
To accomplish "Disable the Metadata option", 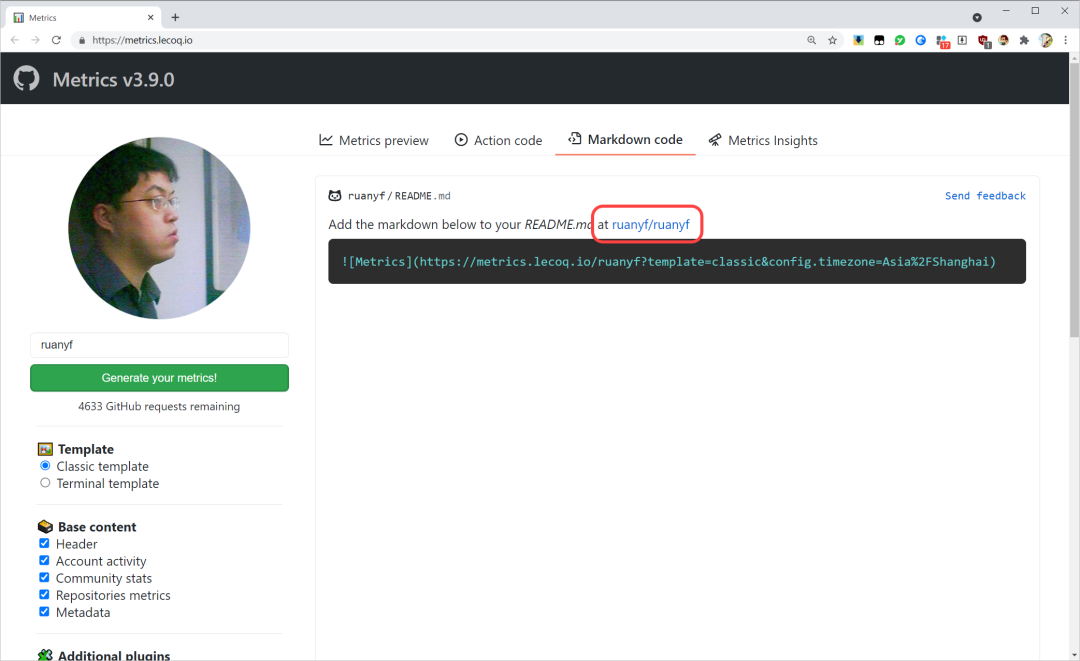I will click(44, 611).
